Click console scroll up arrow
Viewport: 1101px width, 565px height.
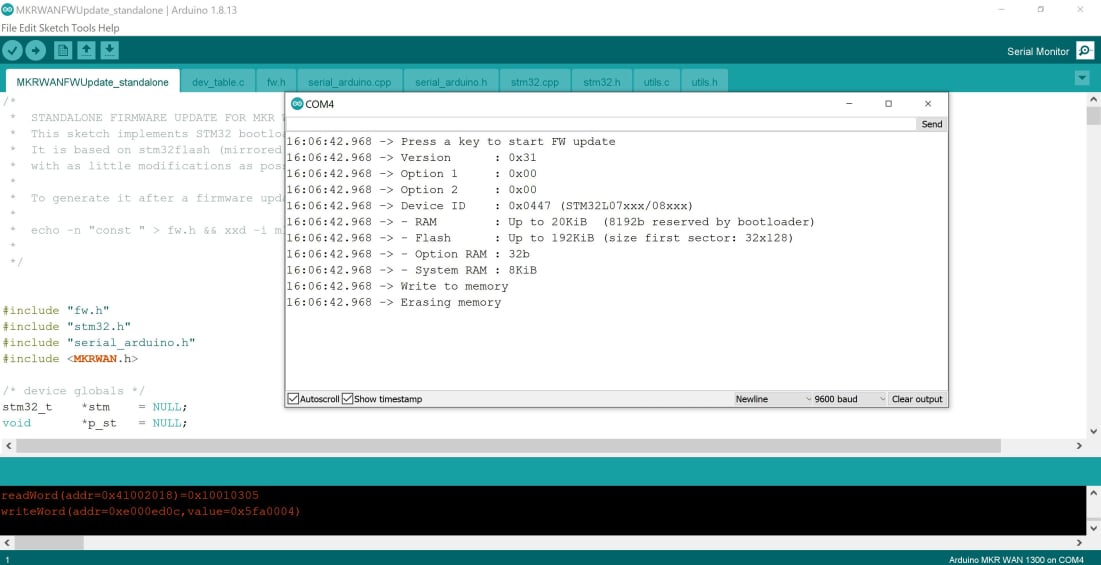(x=1093, y=493)
